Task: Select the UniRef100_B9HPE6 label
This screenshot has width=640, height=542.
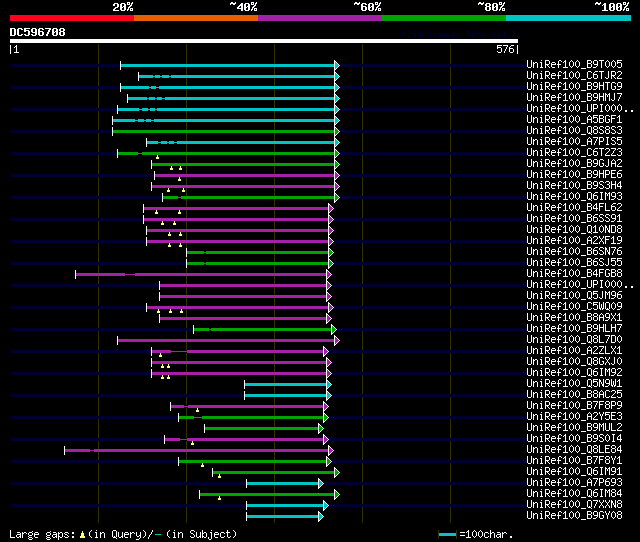Action: coord(574,174)
